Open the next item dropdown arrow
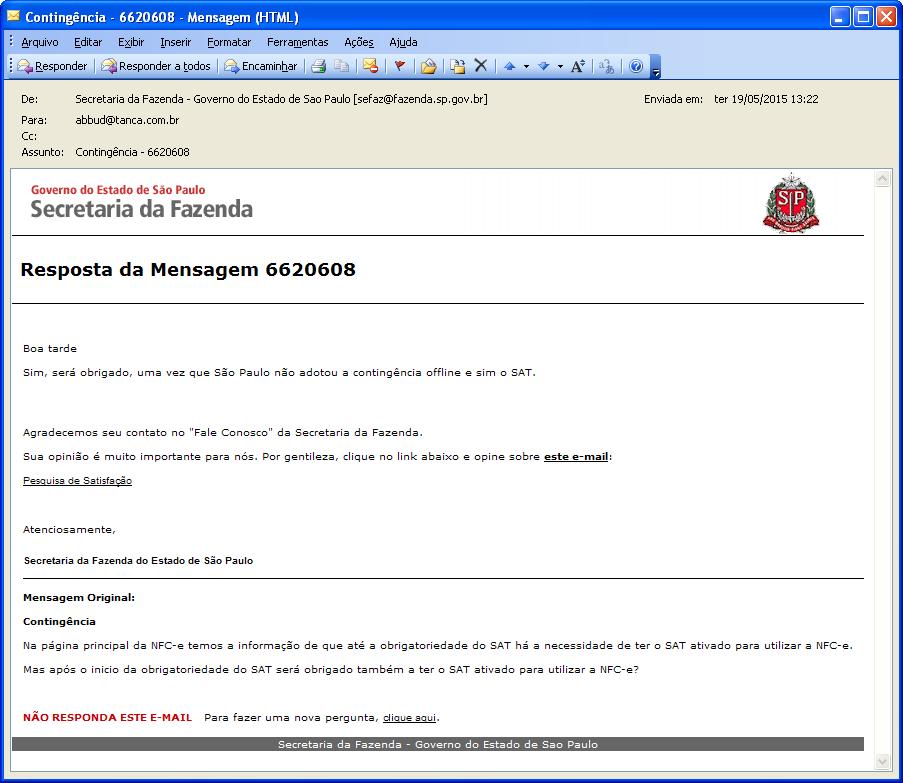The image size is (903, 783). (x=560, y=67)
